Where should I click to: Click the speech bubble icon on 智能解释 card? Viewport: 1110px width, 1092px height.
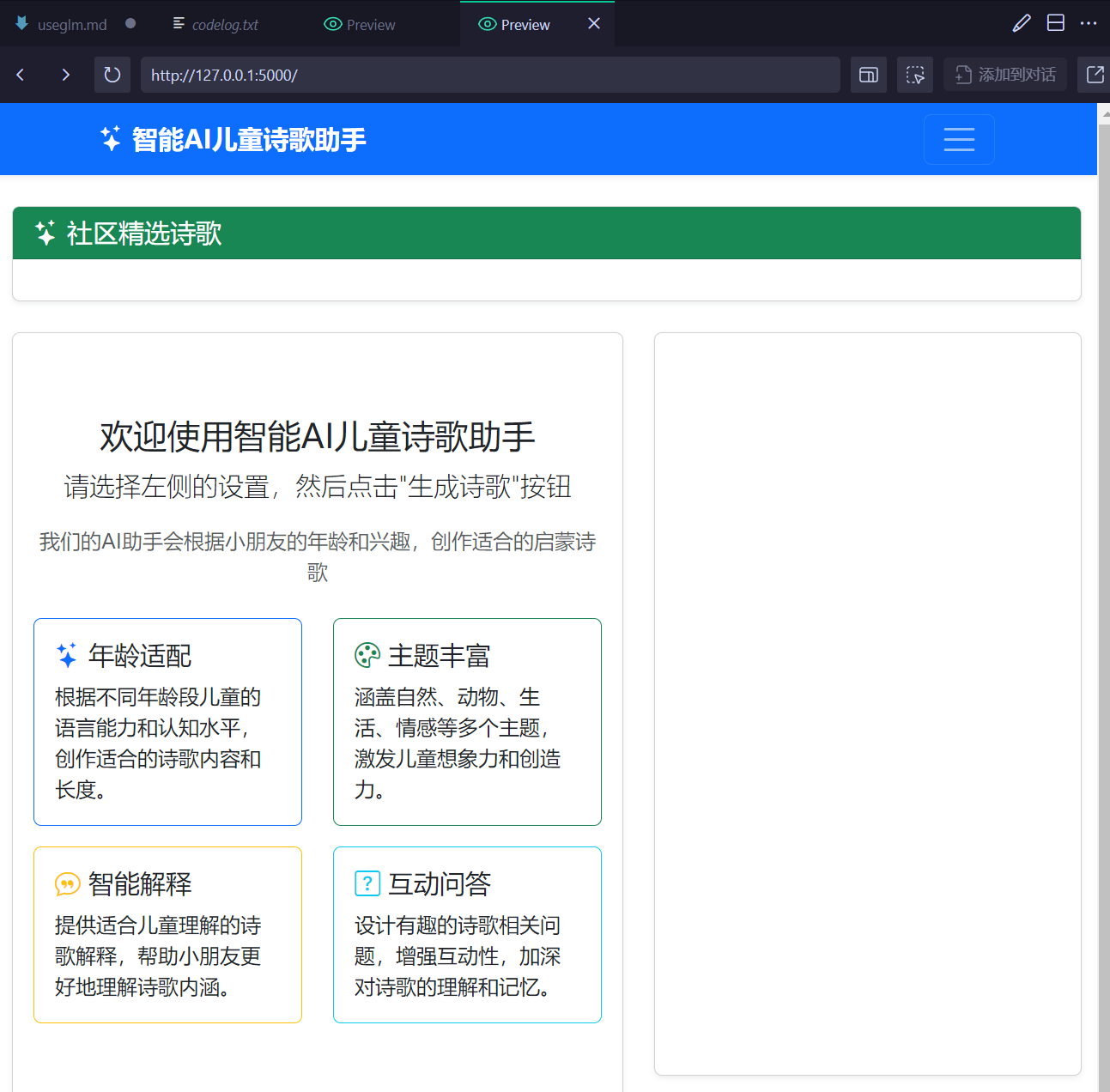67,883
